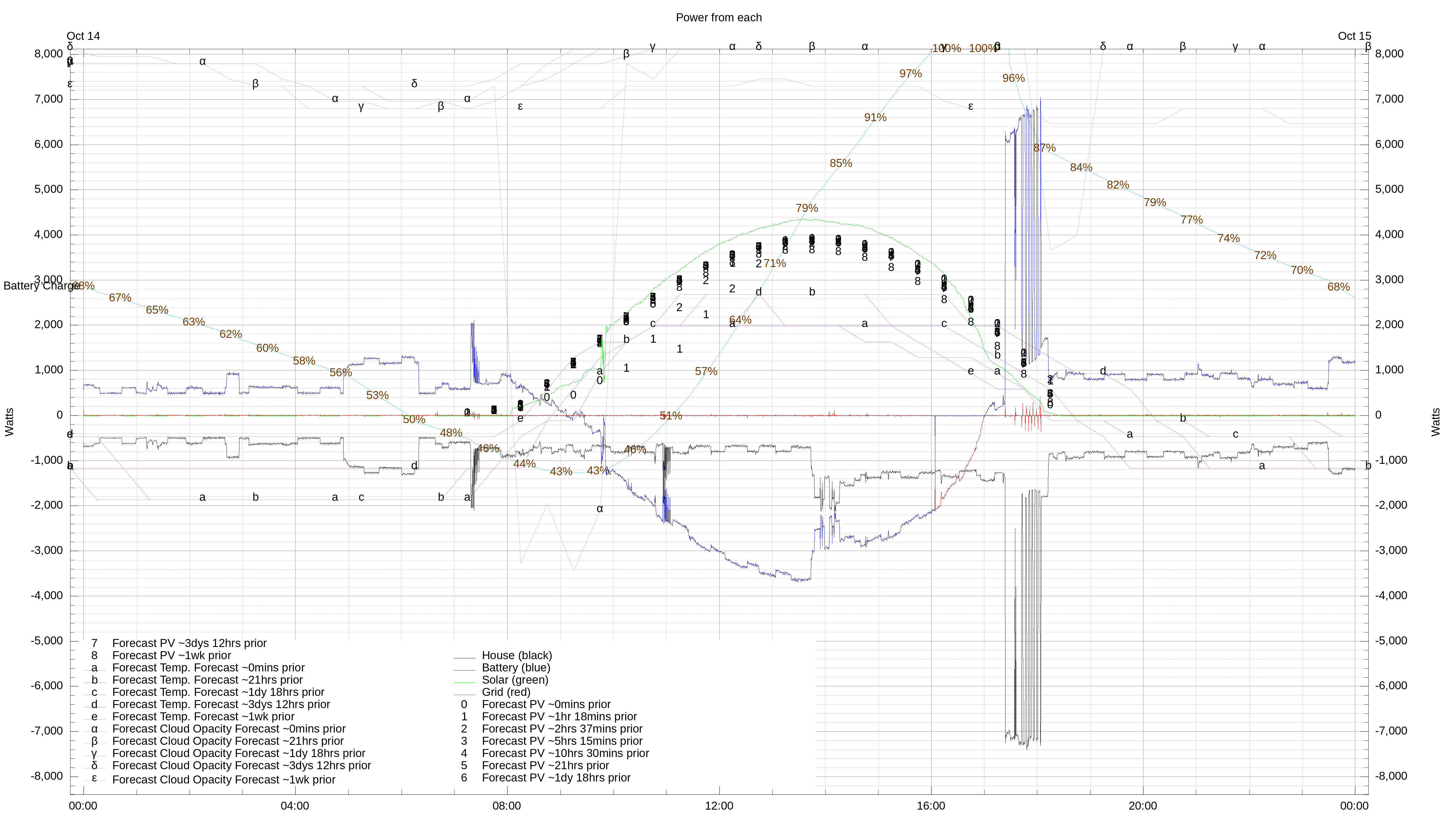
Task: Select legend entry 'Forecast PV ~21hrs prior'
Action: [545, 766]
